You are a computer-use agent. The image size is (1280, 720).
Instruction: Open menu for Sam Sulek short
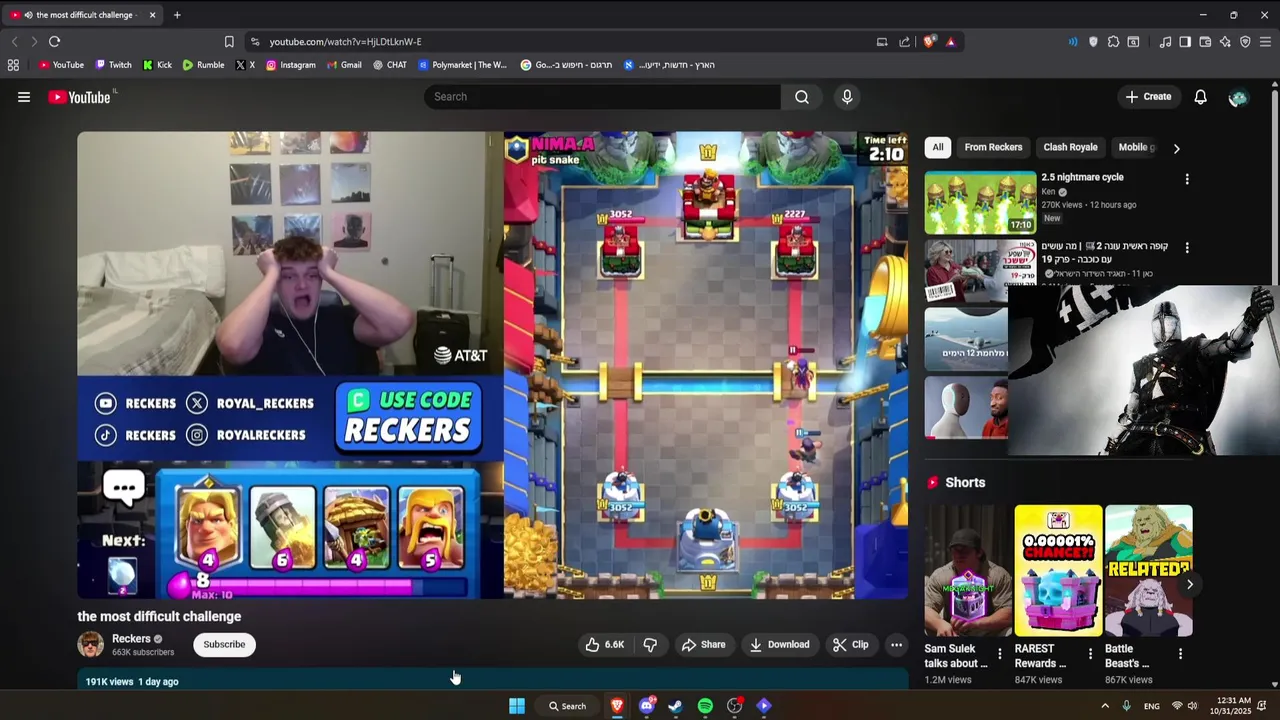(999, 654)
